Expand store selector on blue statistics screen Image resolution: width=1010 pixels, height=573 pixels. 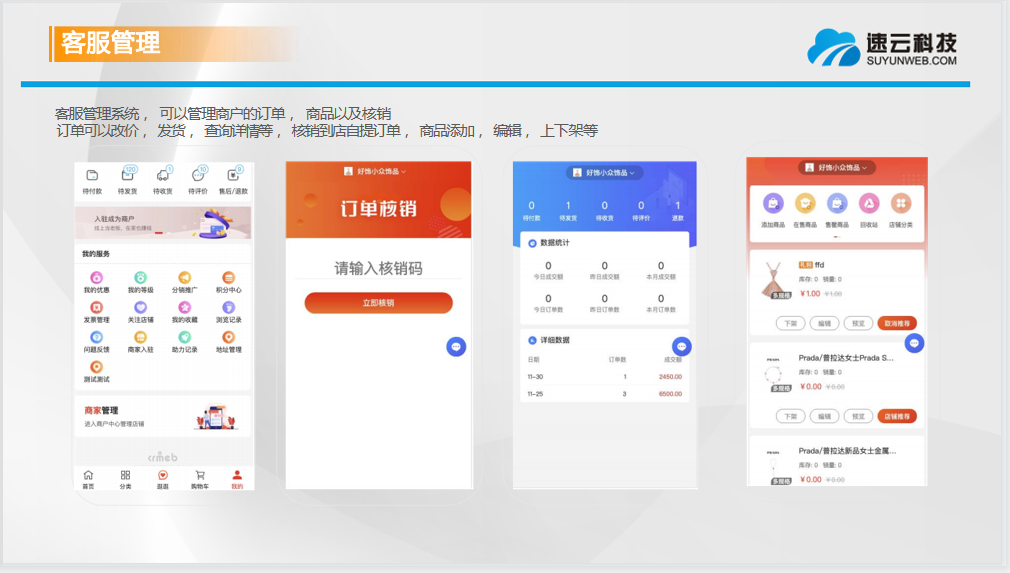pyautogui.click(x=604, y=173)
